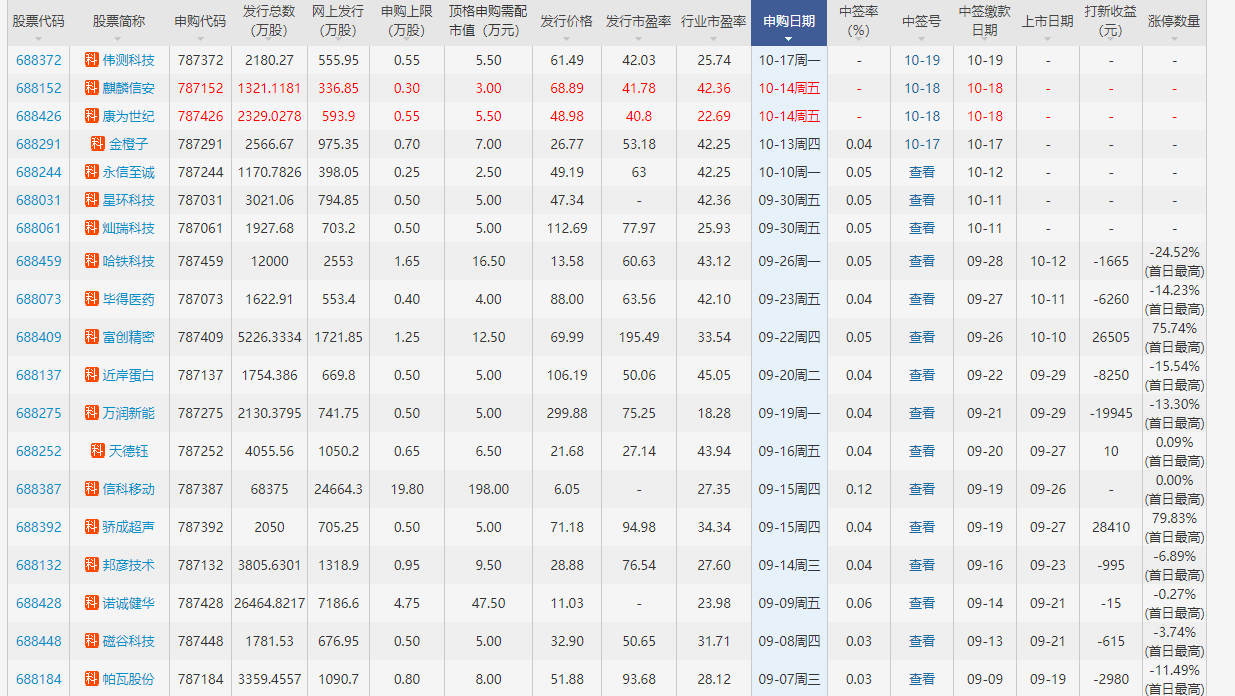1235x696 pixels.
Task: Click the 科 badge beside 麒麟信安
Action: coord(92,88)
